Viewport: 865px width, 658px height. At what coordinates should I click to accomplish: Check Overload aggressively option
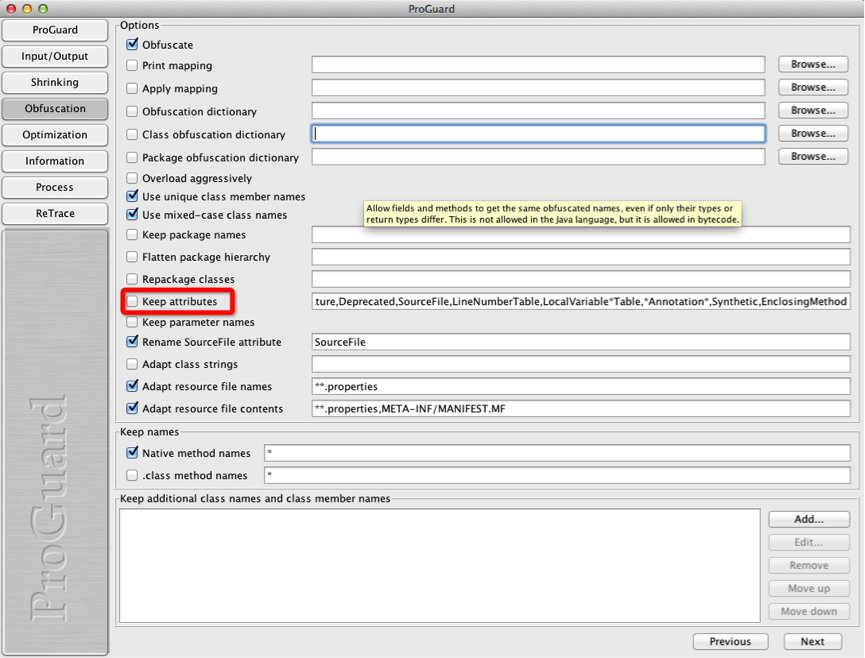click(x=132, y=178)
